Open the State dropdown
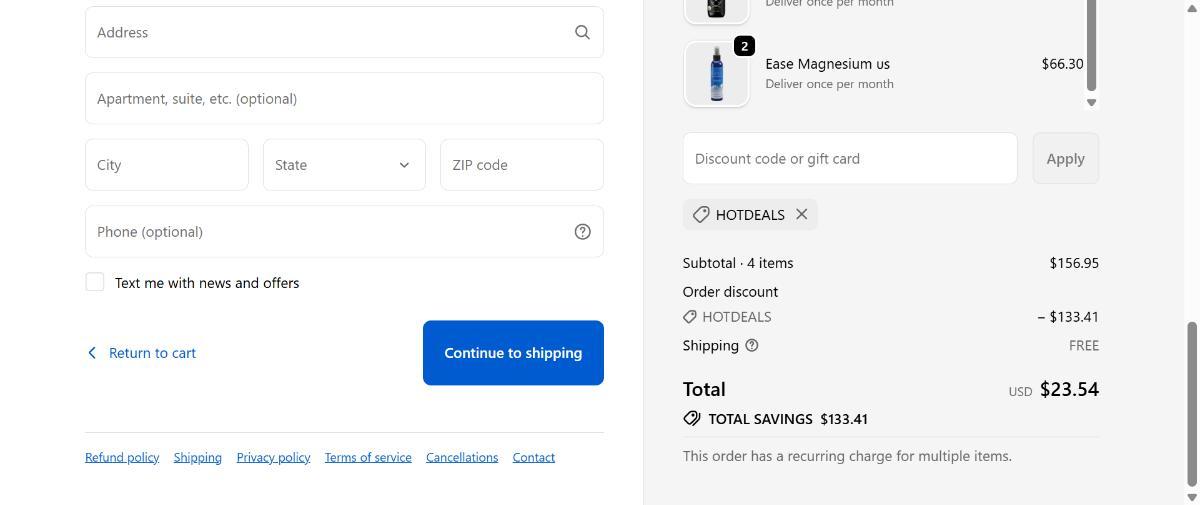Screen dimensions: 1200x505 point(344,165)
